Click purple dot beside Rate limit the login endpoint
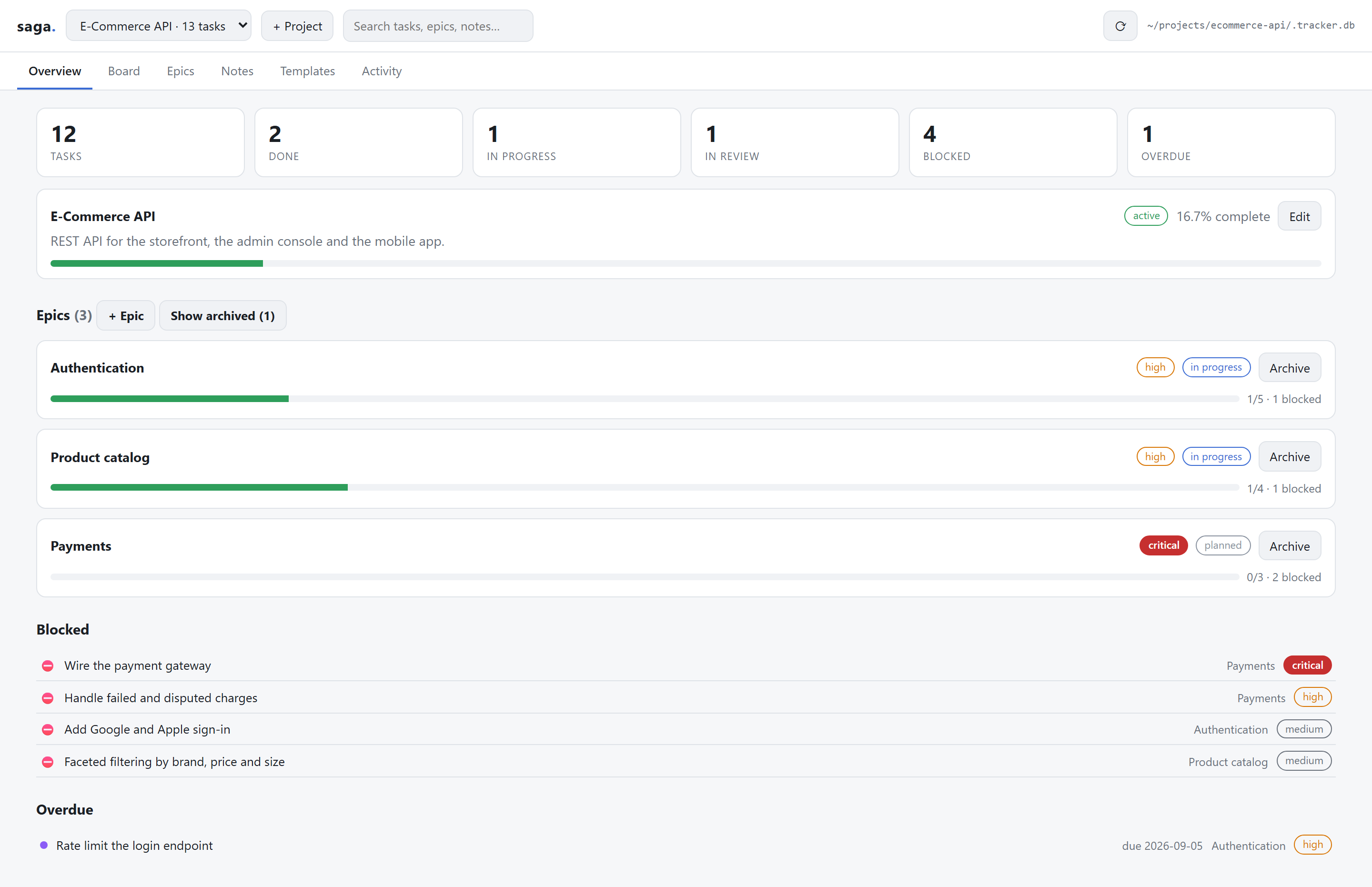Viewport: 1372px width, 887px height. click(x=44, y=845)
